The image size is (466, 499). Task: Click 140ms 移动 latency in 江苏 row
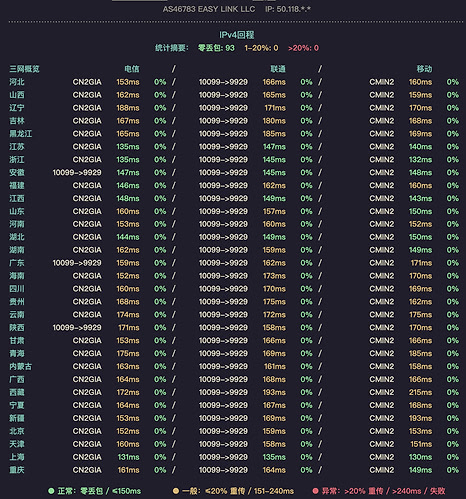pos(421,147)
